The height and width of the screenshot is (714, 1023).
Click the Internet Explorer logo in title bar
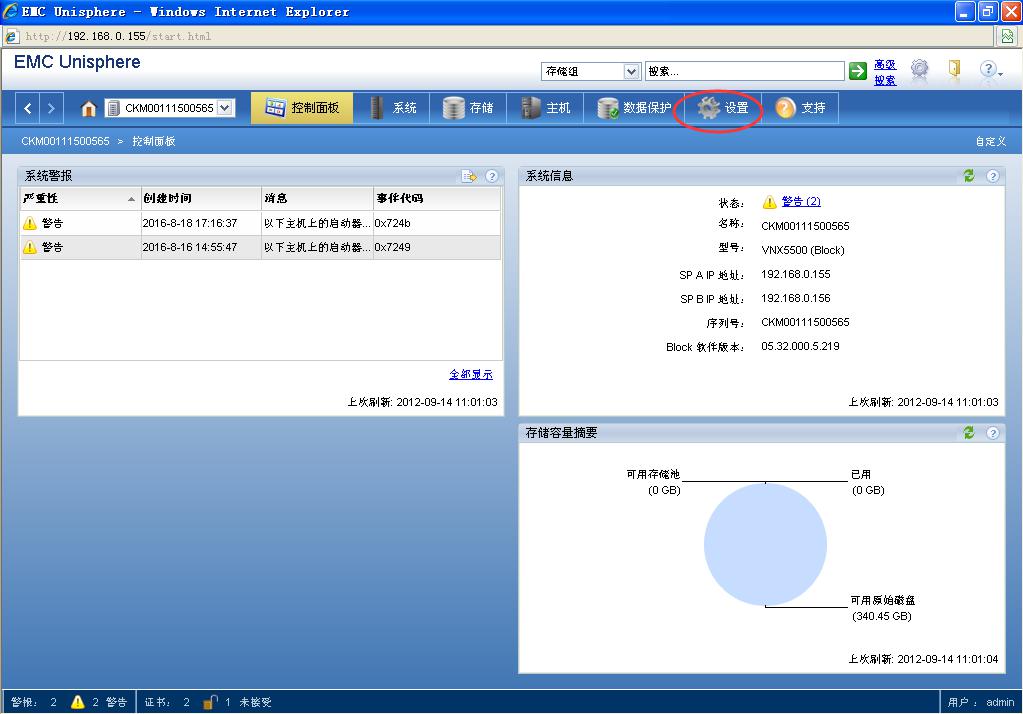(x=10, y=12)
